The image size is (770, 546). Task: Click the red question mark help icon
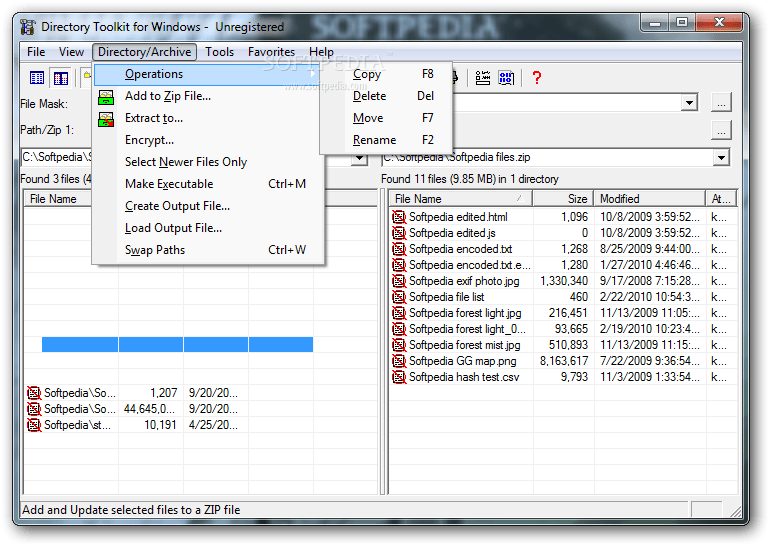pos(536,78)
